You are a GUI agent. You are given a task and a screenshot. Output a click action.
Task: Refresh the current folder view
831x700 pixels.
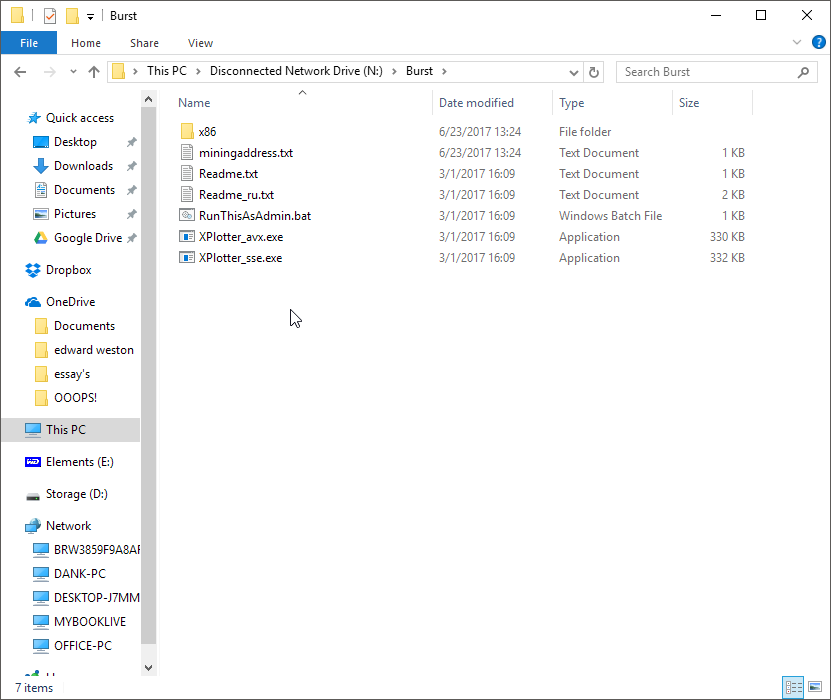click(594, 71)
